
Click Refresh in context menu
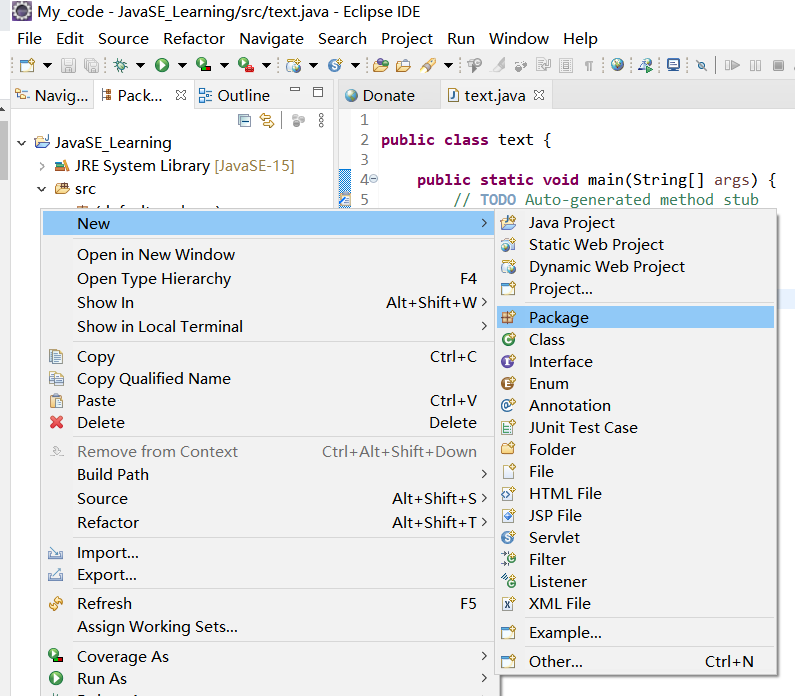[x=268, y=603]
